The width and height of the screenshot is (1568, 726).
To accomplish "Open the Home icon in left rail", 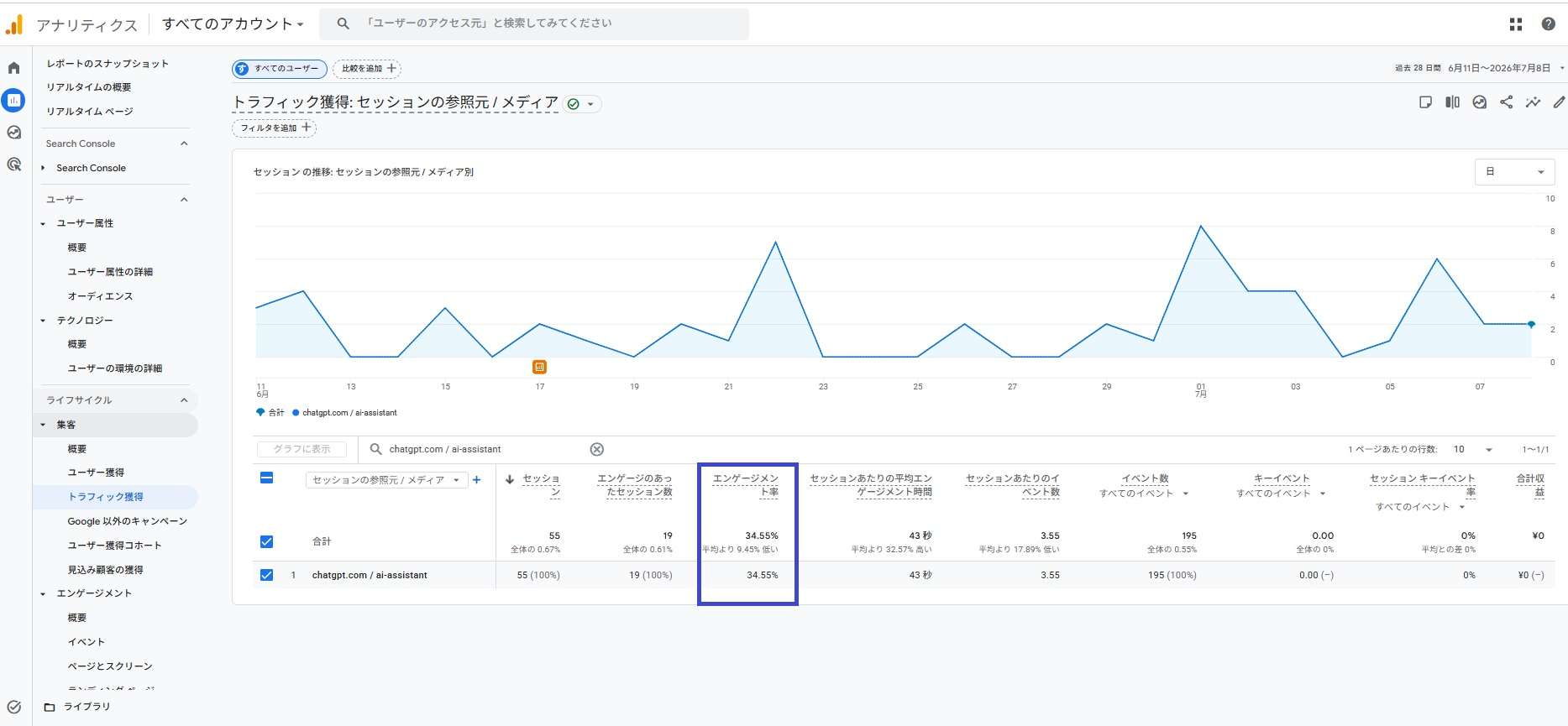I will pyautogui.click(x=13, y=68).
